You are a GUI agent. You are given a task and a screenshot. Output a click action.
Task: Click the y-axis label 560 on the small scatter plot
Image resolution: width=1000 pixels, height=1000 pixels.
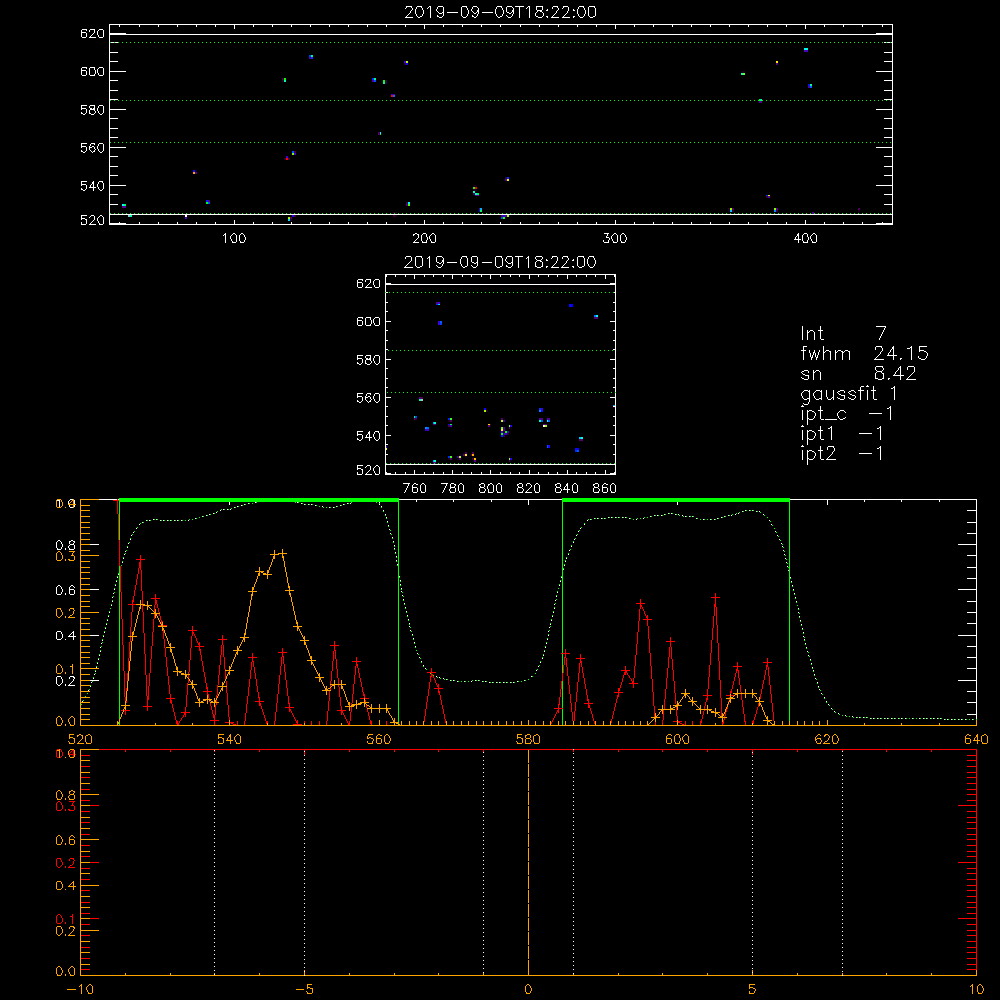(368, 397)
